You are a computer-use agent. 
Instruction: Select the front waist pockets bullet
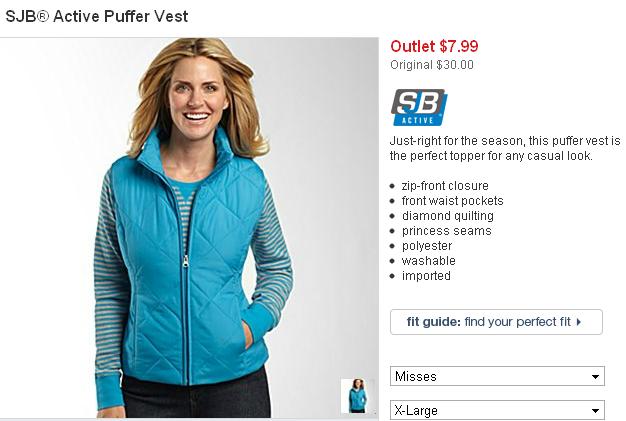[452, 201]
